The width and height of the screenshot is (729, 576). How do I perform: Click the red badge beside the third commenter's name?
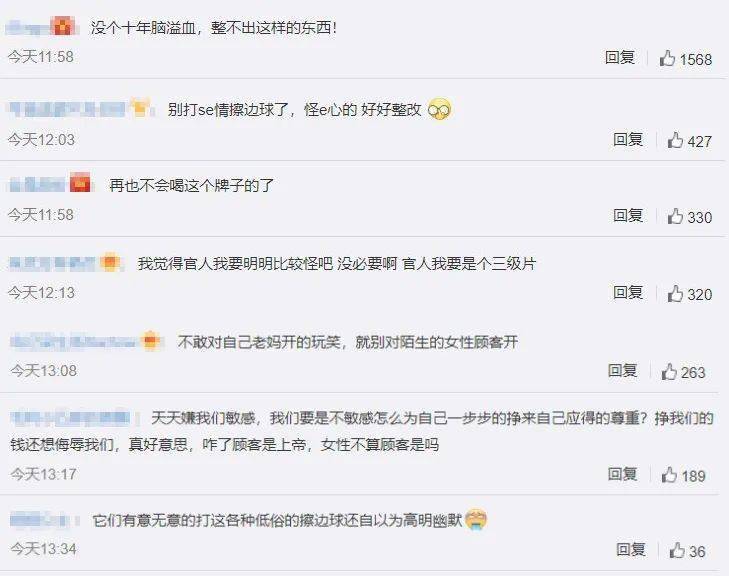tap(80, 182)
